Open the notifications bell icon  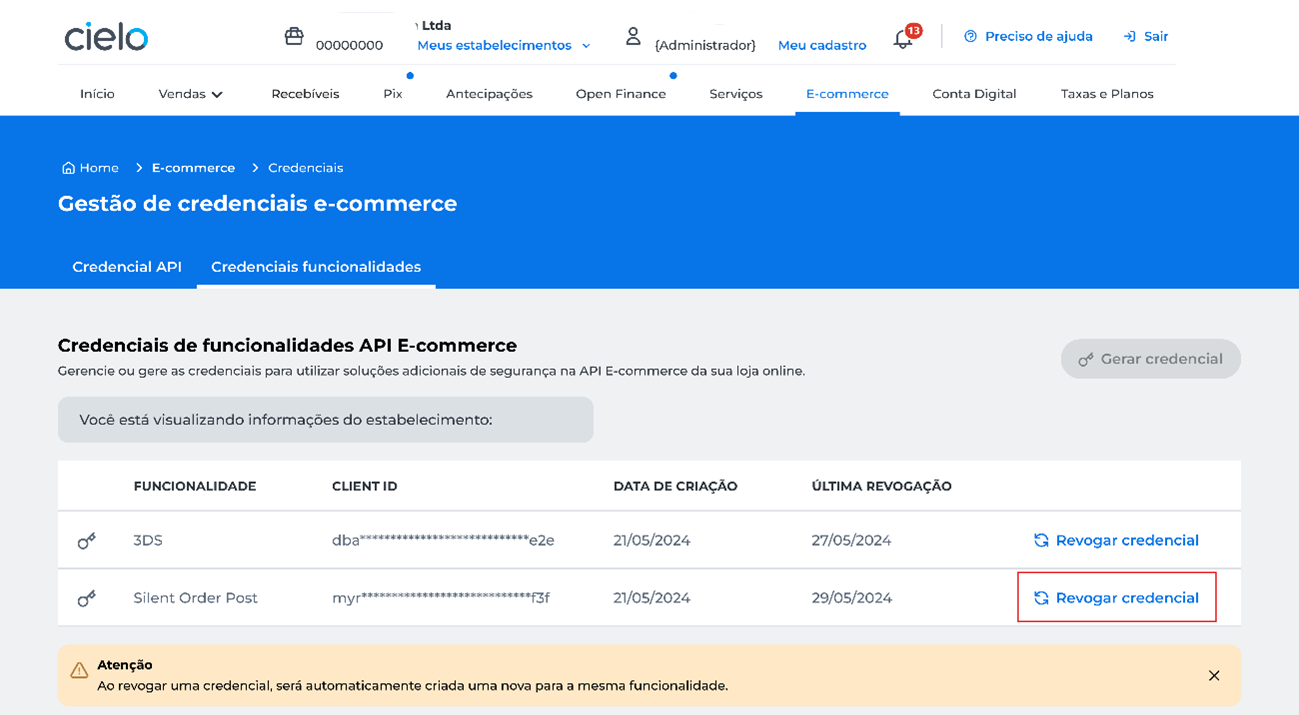tap(902, 39)
